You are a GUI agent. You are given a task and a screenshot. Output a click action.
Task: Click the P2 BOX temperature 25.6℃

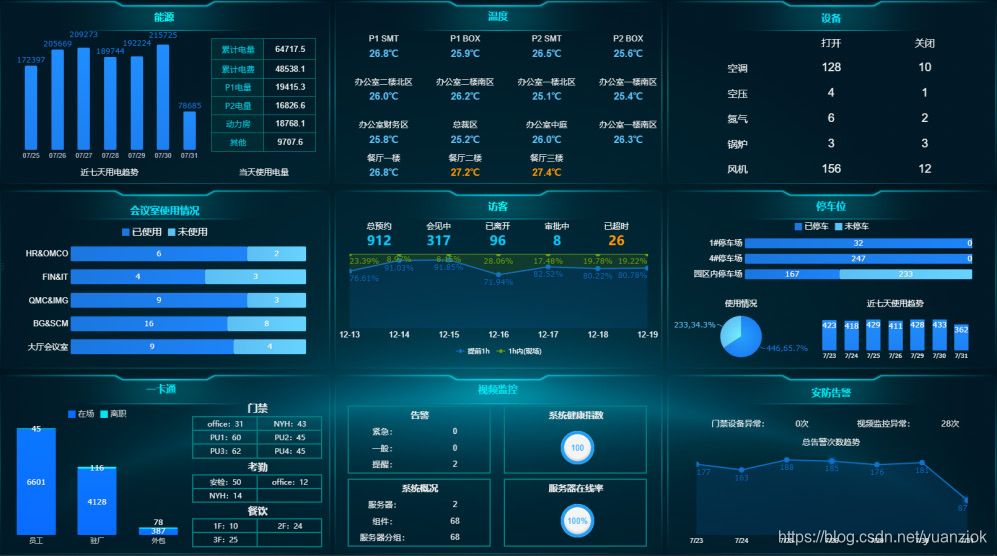pos(628,53)
